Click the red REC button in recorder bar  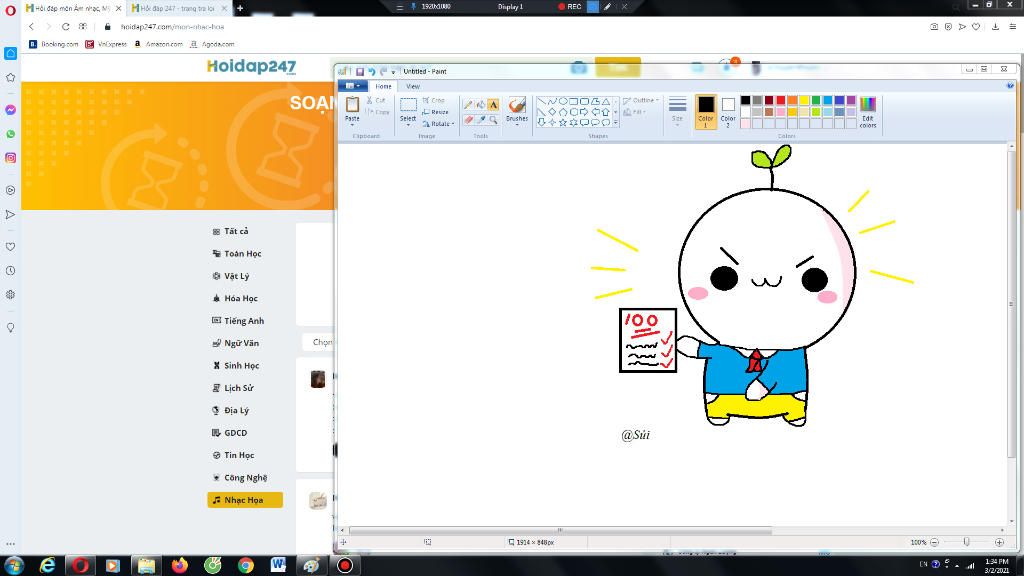[x=569, y=7]
